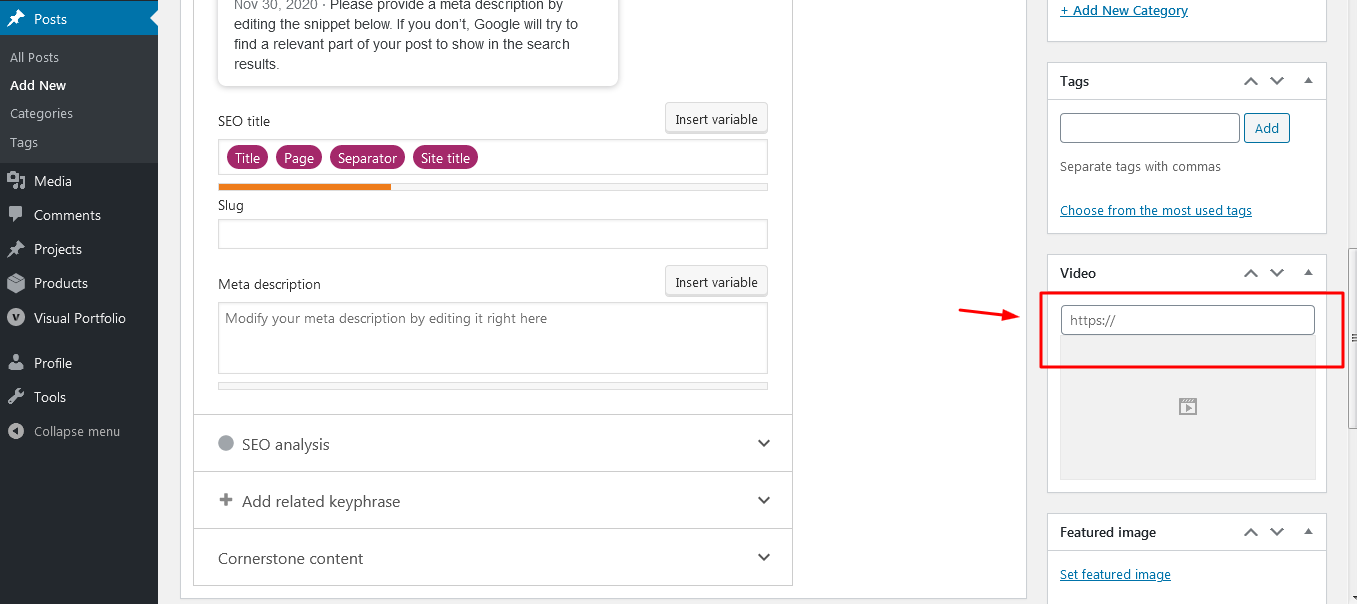Screen dimensions: 1357x604
Task: Click the Tools wrench icon
Action: pos(16,397)
